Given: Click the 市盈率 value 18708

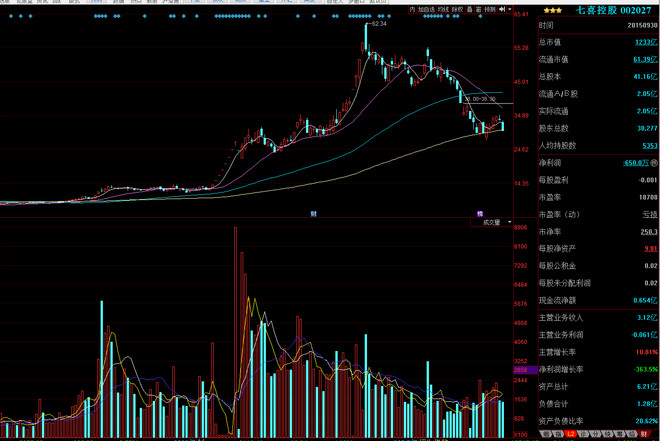Looking at the screenshot, I should [x=648, y=197].
